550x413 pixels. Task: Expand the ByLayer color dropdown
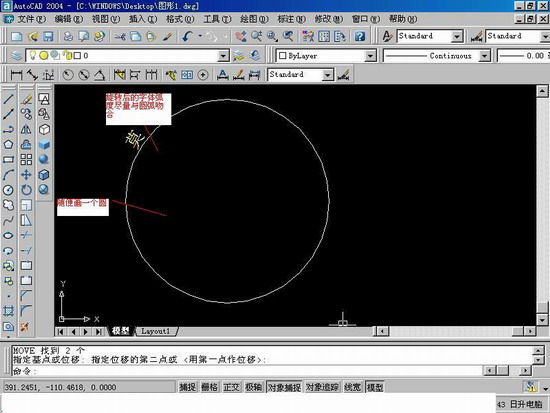coord(370,55)
